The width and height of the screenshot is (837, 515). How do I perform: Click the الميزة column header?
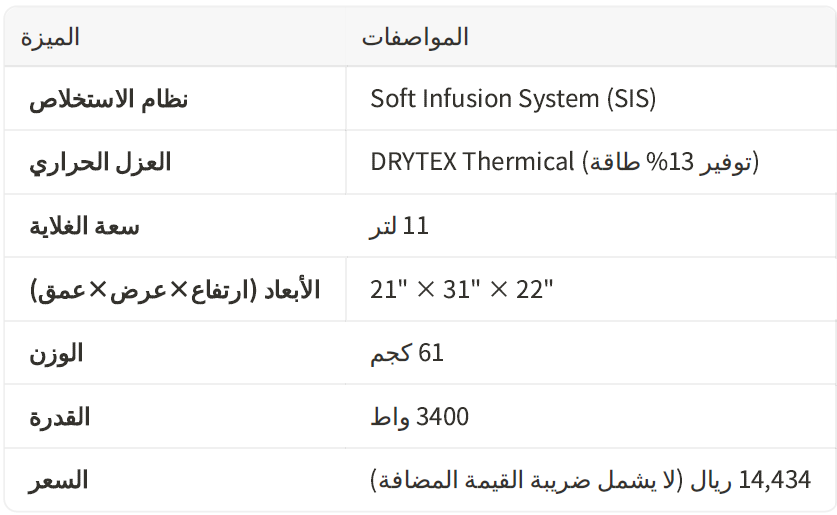[50, 38]
